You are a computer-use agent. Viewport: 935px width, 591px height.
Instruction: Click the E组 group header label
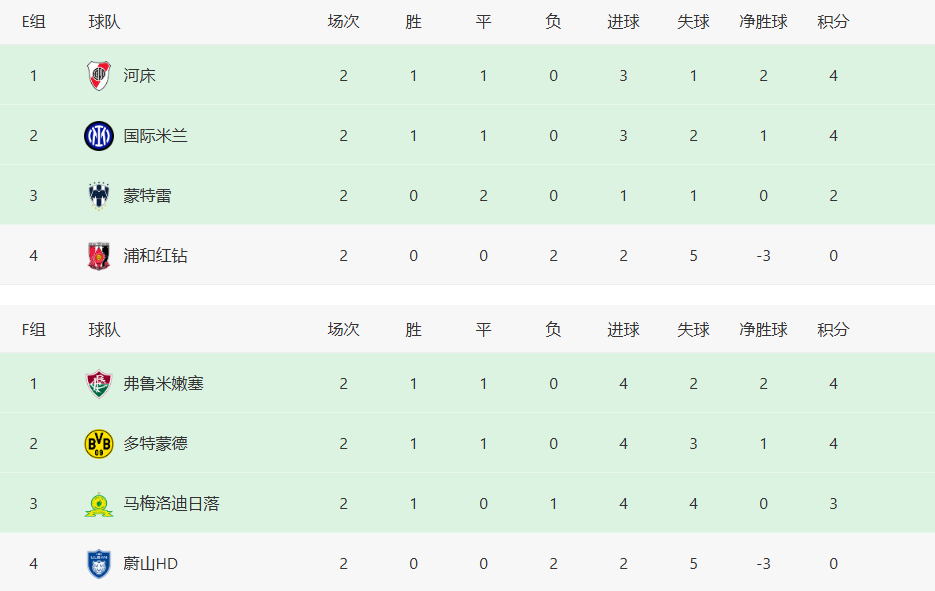[x=33, y=22]
